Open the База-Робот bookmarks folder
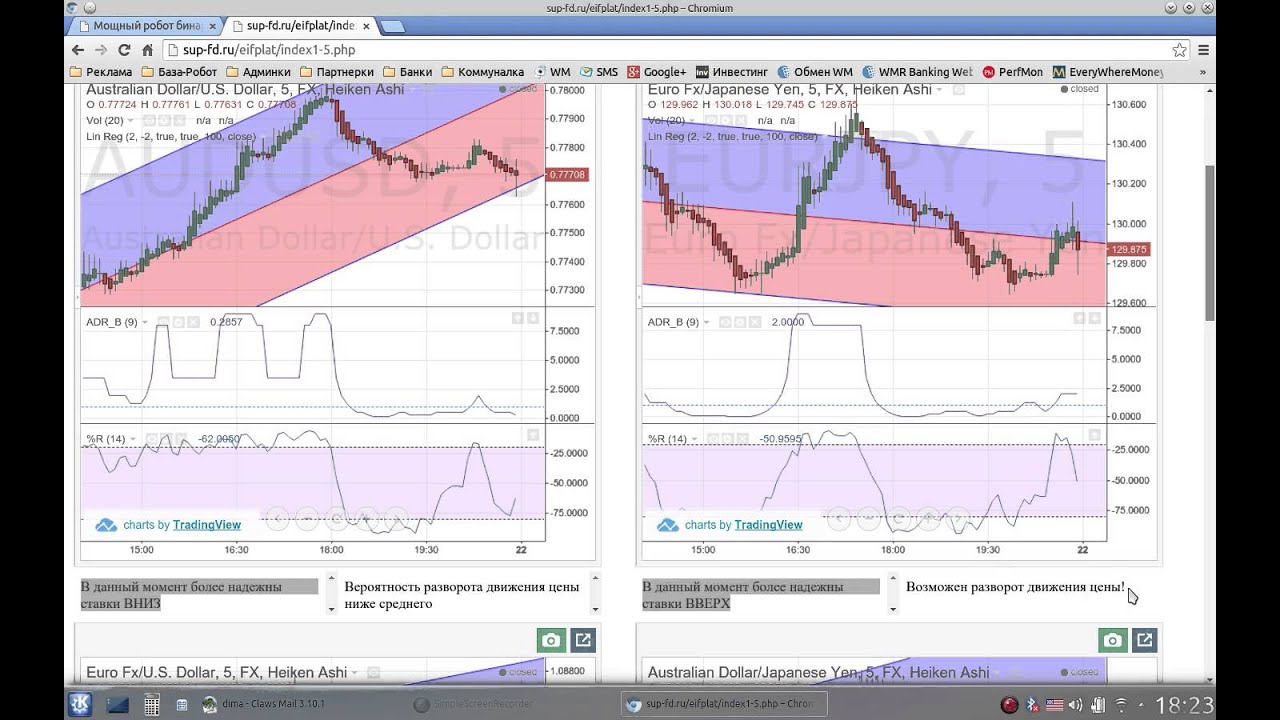1280x720 pixels. [x=179, y=72]
